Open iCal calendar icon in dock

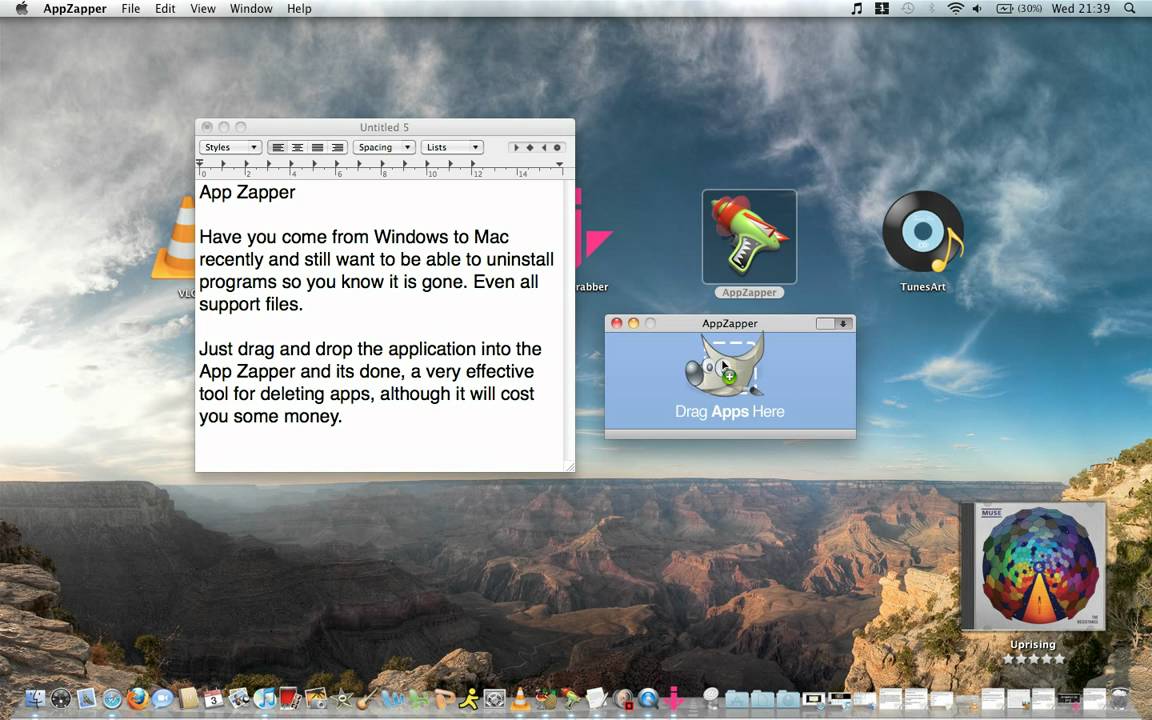pos(213,699)
